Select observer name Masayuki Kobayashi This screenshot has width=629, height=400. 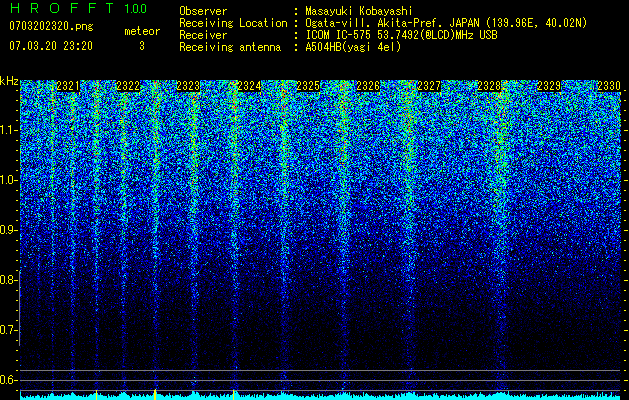click(x=359, y=11)
